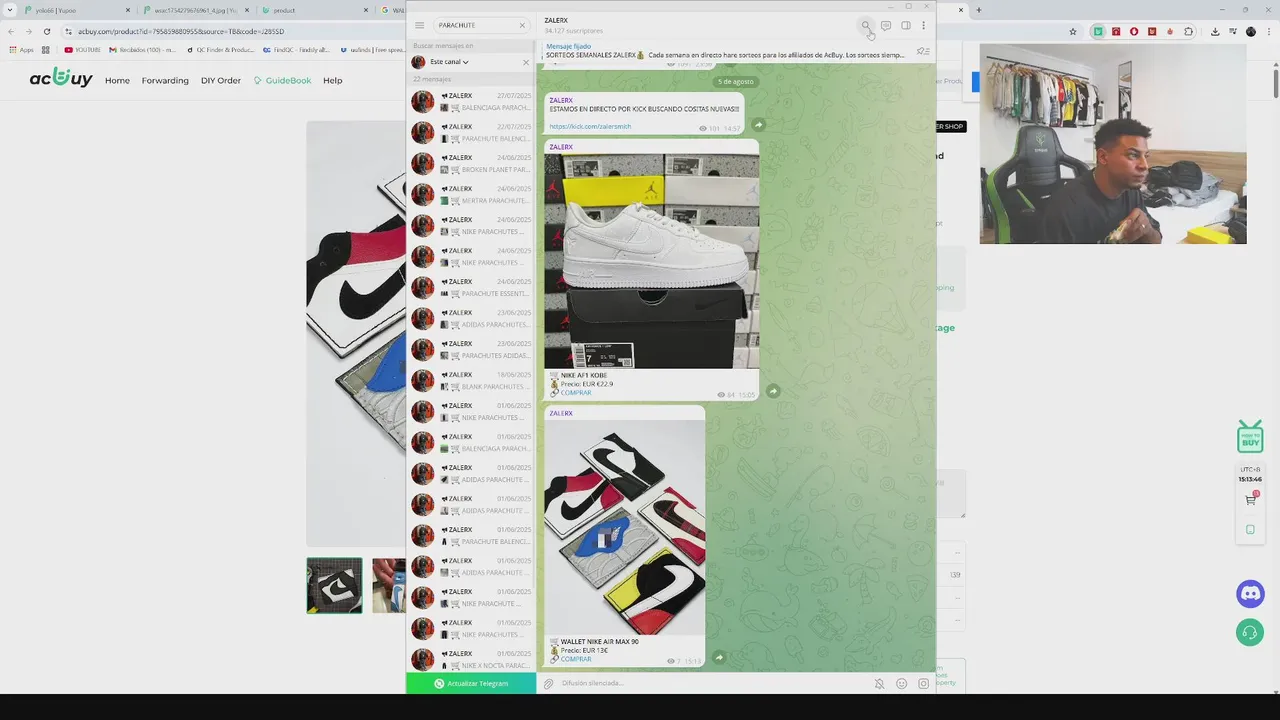Open the emoji picker smiley icon
This screenshot has height=720, width=1280.
pyautogui.click(x=901, y=684)
